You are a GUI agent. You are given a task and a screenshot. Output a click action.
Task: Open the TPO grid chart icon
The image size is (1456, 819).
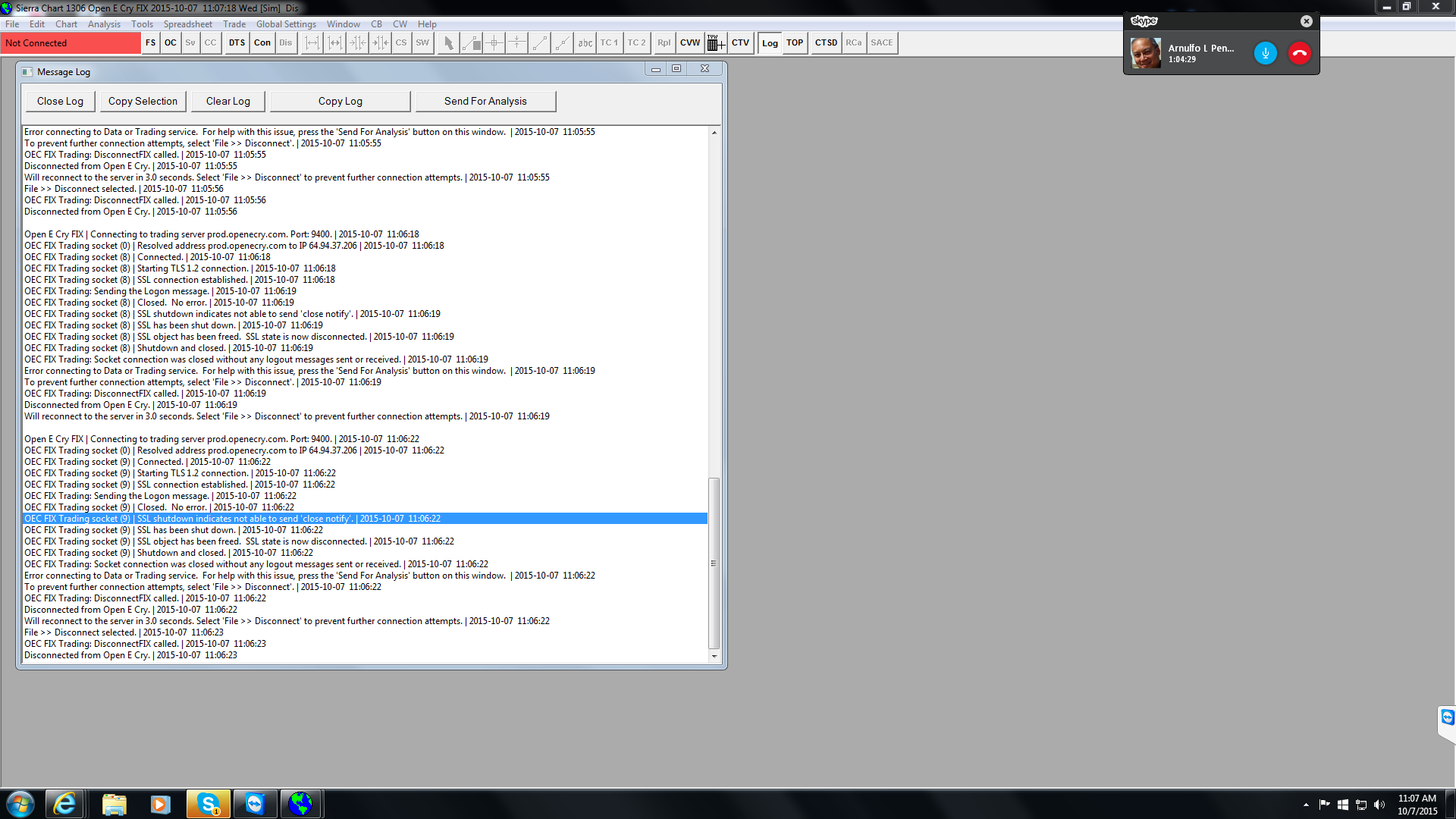714,43
